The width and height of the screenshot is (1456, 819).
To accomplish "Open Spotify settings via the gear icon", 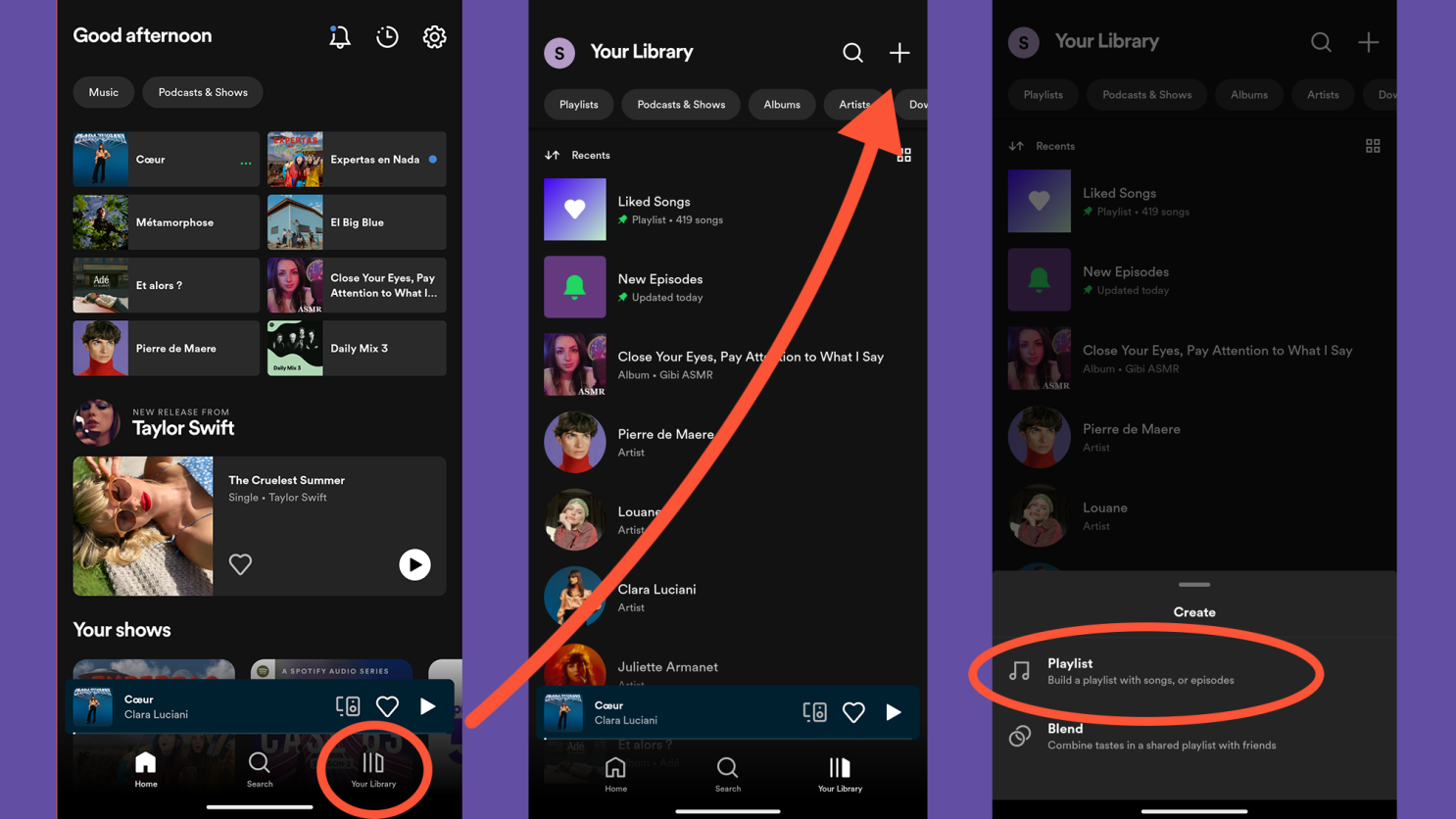I will click(x=434, y=36).
